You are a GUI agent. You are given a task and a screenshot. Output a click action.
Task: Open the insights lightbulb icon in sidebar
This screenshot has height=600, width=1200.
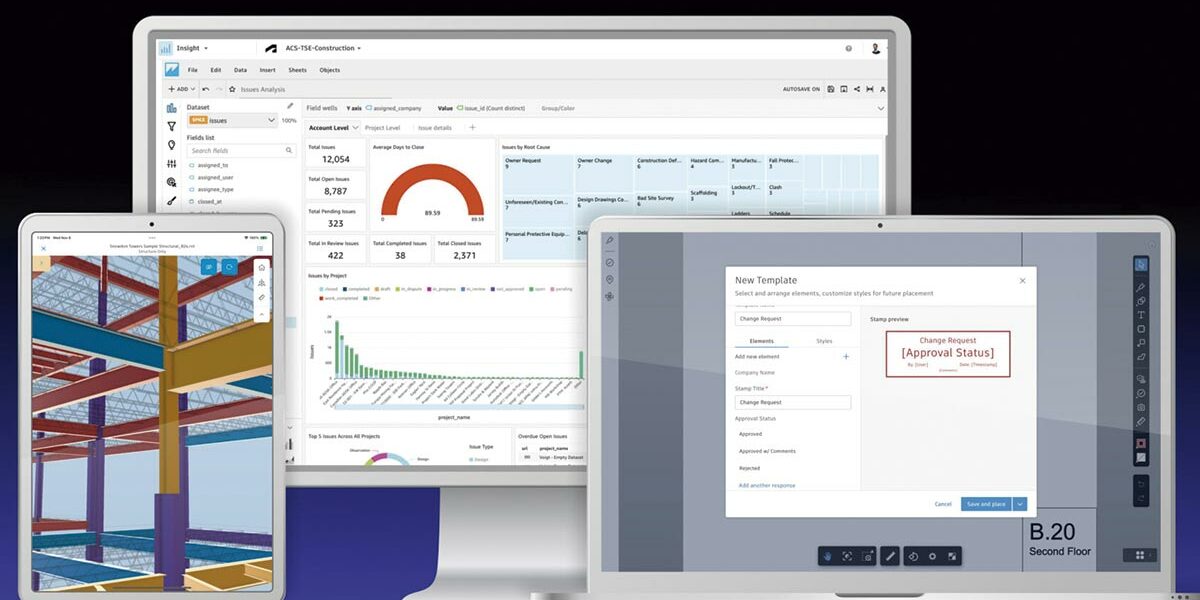tap(172, 145)
